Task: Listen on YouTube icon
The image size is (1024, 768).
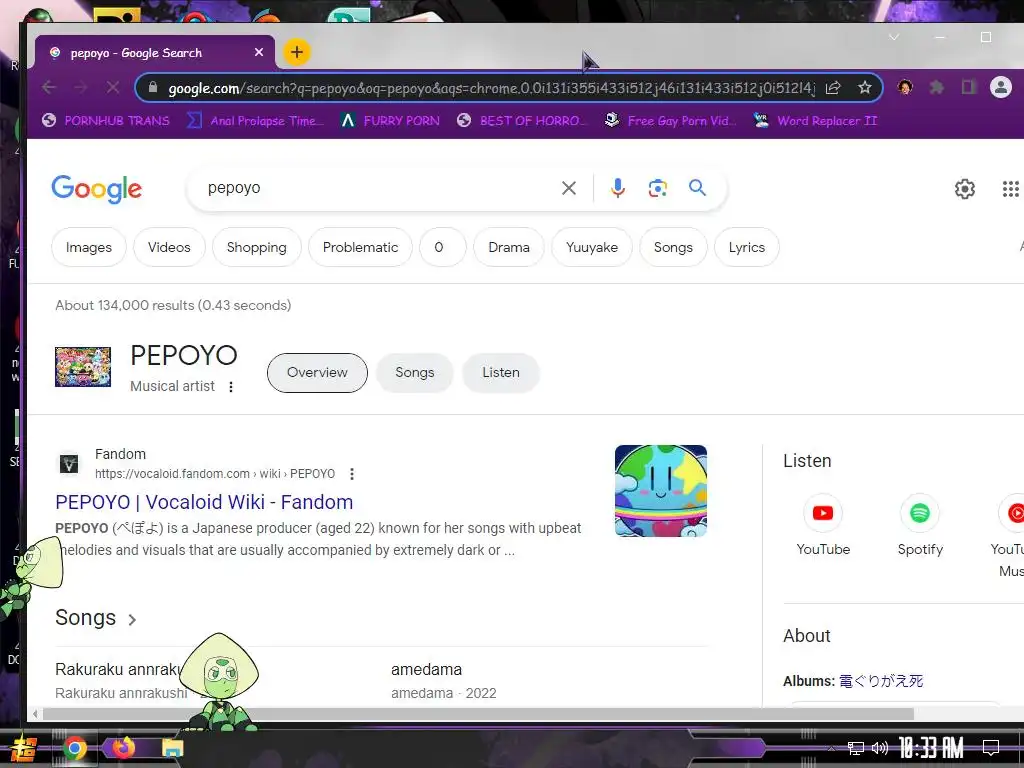Action: [x=823, y=513]
